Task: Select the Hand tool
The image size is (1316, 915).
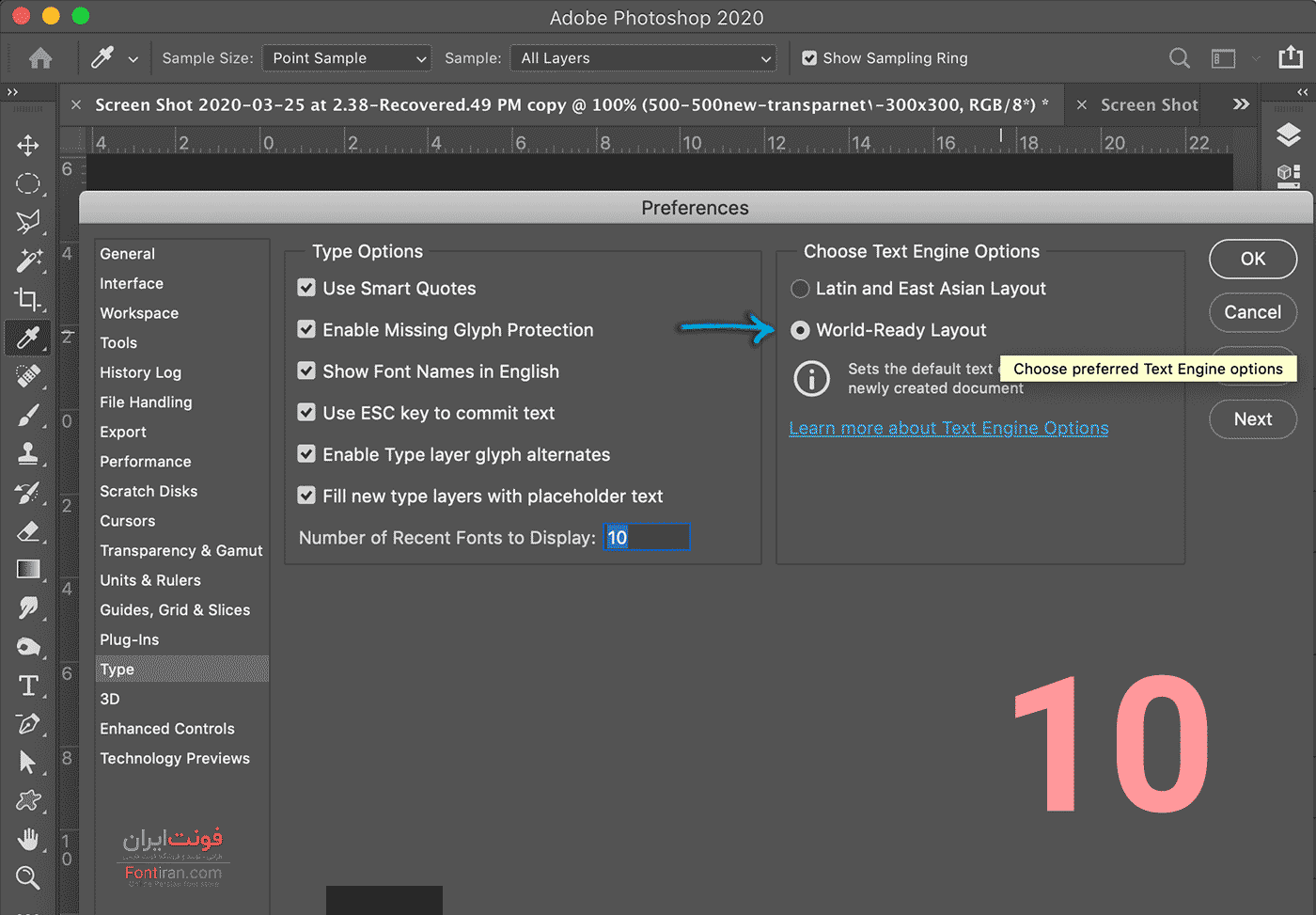Action: (x=28, y=839)
